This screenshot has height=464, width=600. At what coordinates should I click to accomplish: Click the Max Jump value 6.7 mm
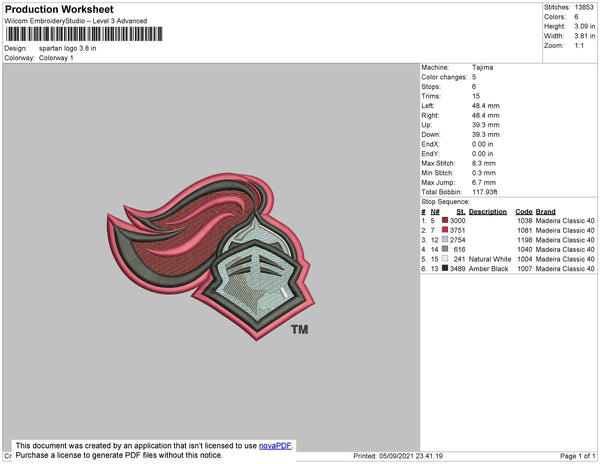(x=484, y=182)
